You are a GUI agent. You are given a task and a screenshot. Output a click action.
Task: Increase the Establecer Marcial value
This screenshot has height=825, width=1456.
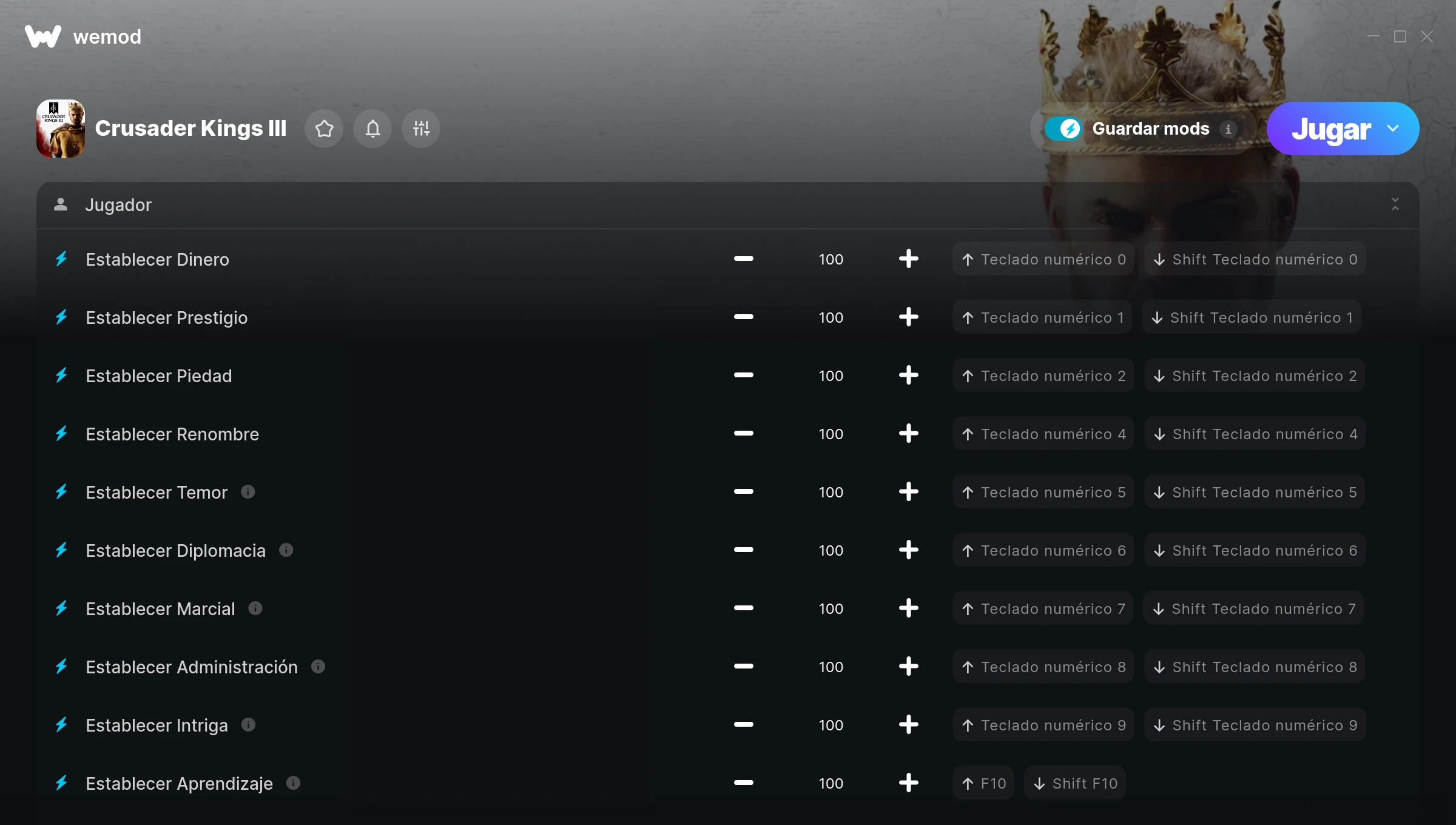pyautogui.click(x=908, y=608)
